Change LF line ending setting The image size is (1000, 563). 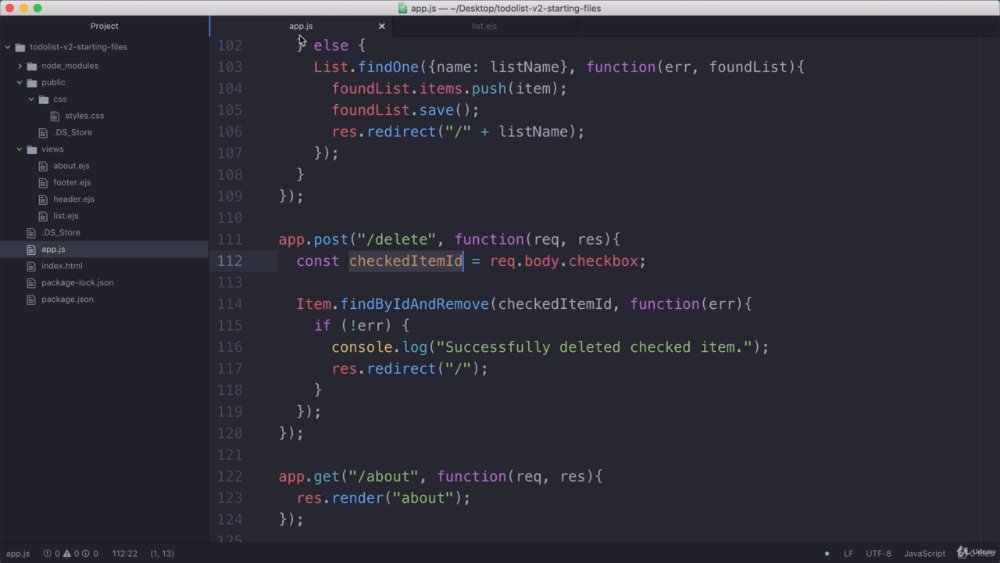[848, 553]
